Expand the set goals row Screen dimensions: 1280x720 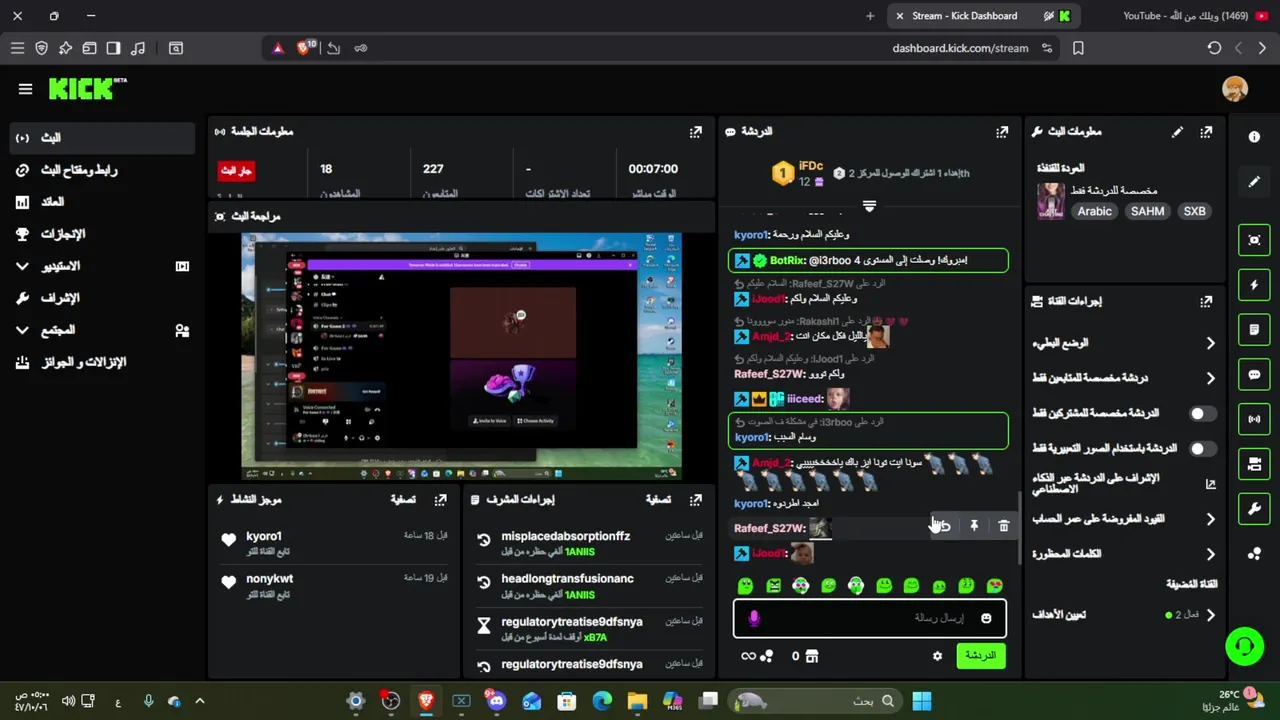point(1210,615)
